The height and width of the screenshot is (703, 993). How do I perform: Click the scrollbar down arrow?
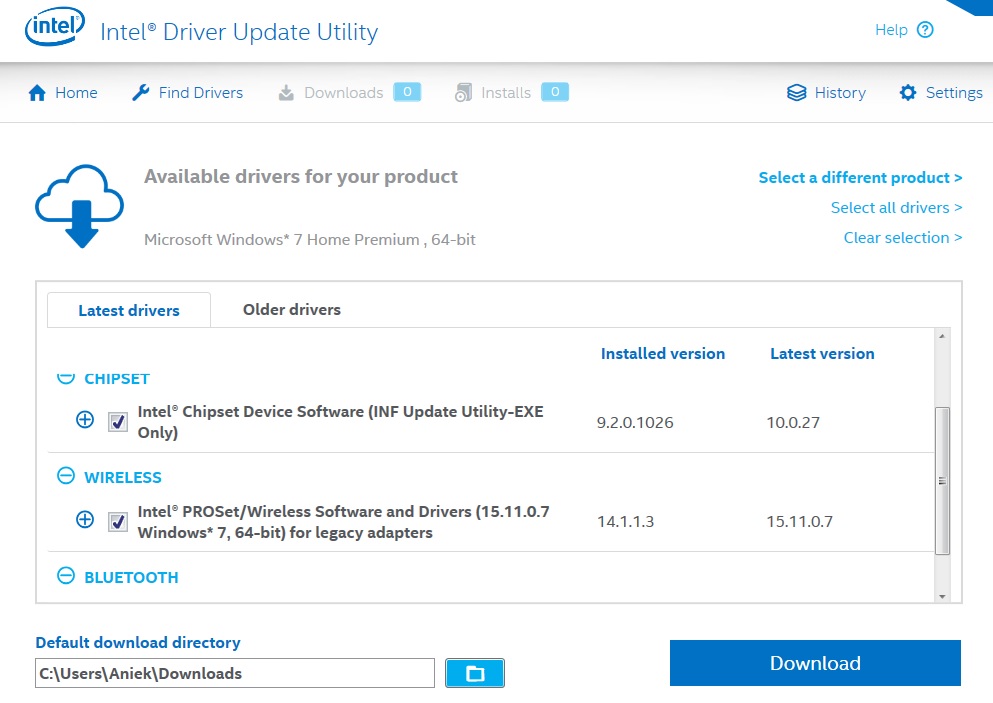coord(942,596)
